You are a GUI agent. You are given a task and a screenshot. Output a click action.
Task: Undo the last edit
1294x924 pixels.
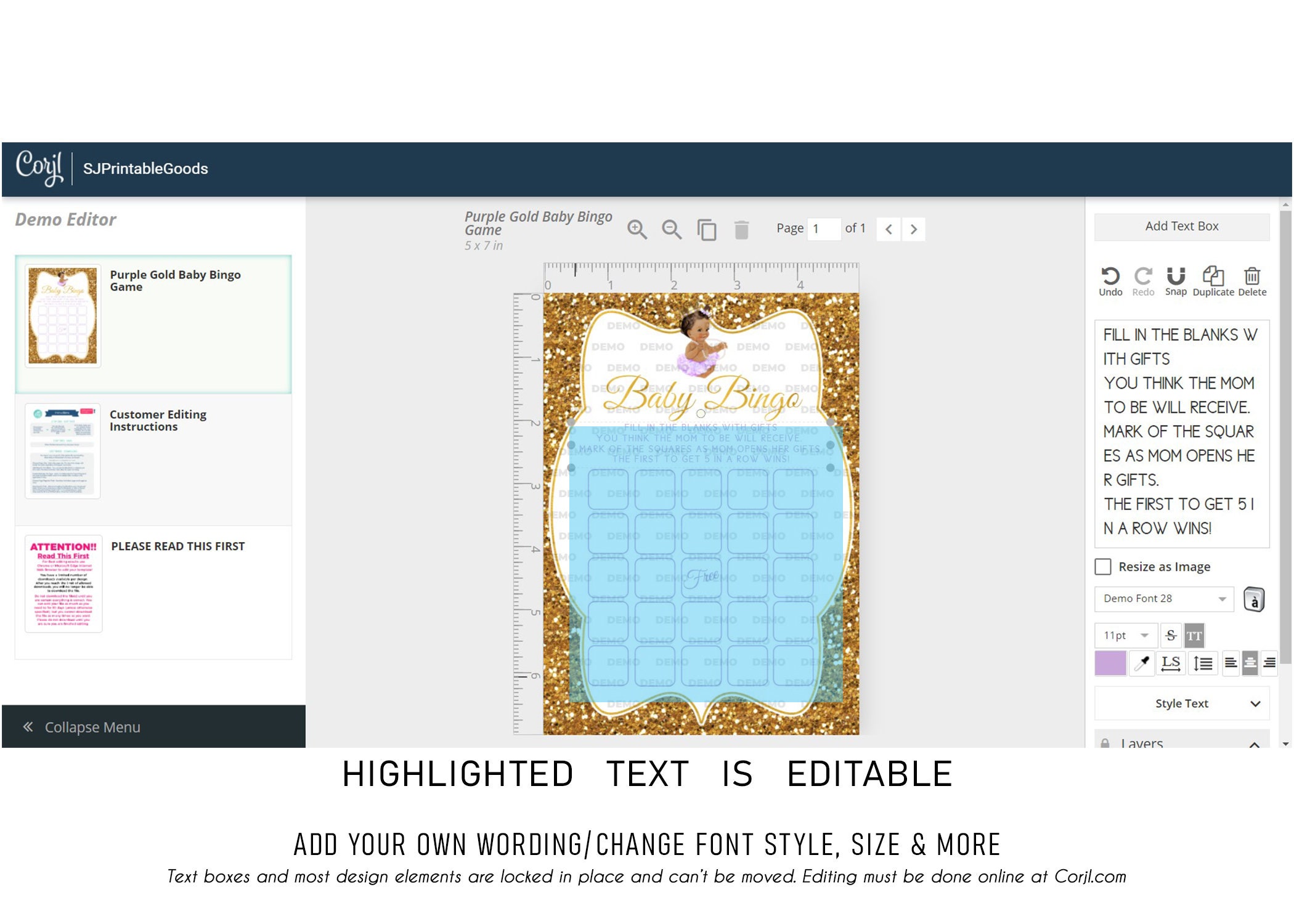click(1110, 282)
